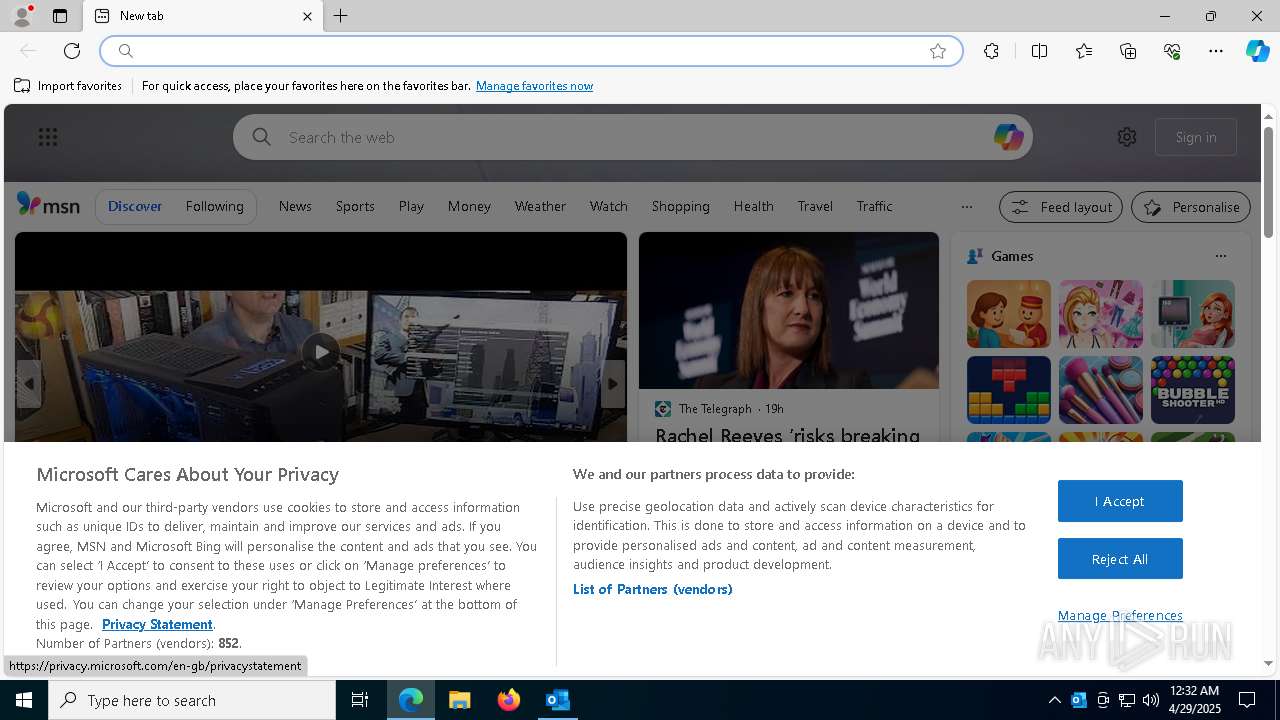
Task: Open a new tab with plus button
Action: pos(341,16)
